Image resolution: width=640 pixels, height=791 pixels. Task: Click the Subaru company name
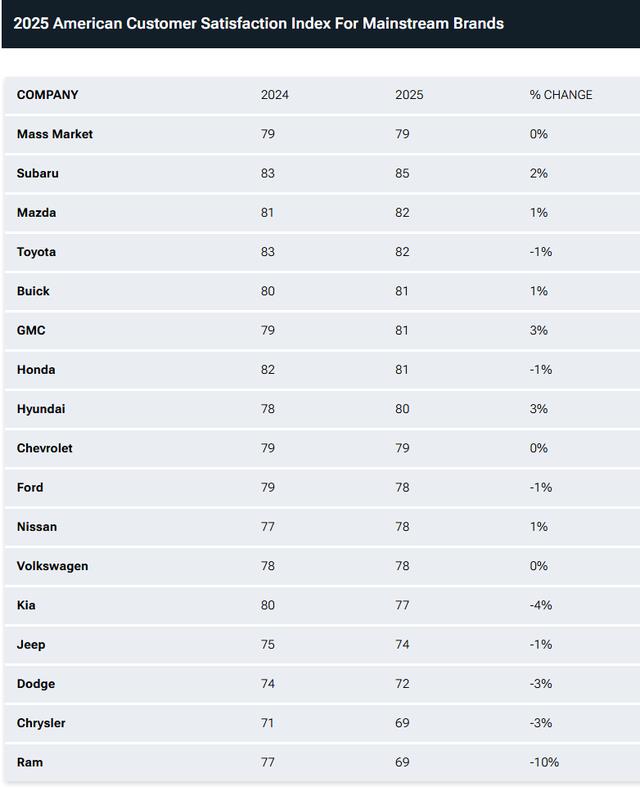coord(38,173)
